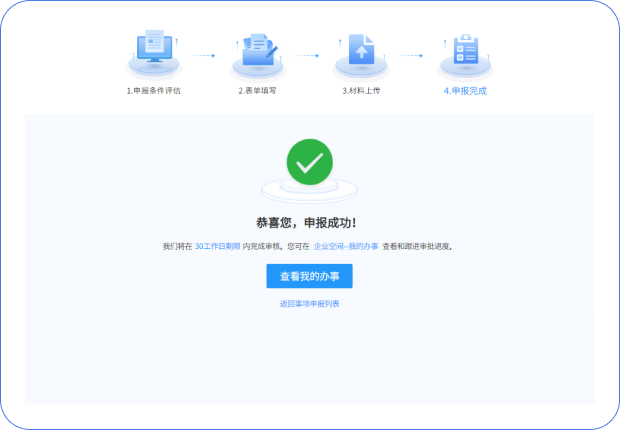Viewport: 620px width, 430px height.
Task: Open the 企业空间--我的办事 link
Action: pyautogui.click(x=346, y=246)
